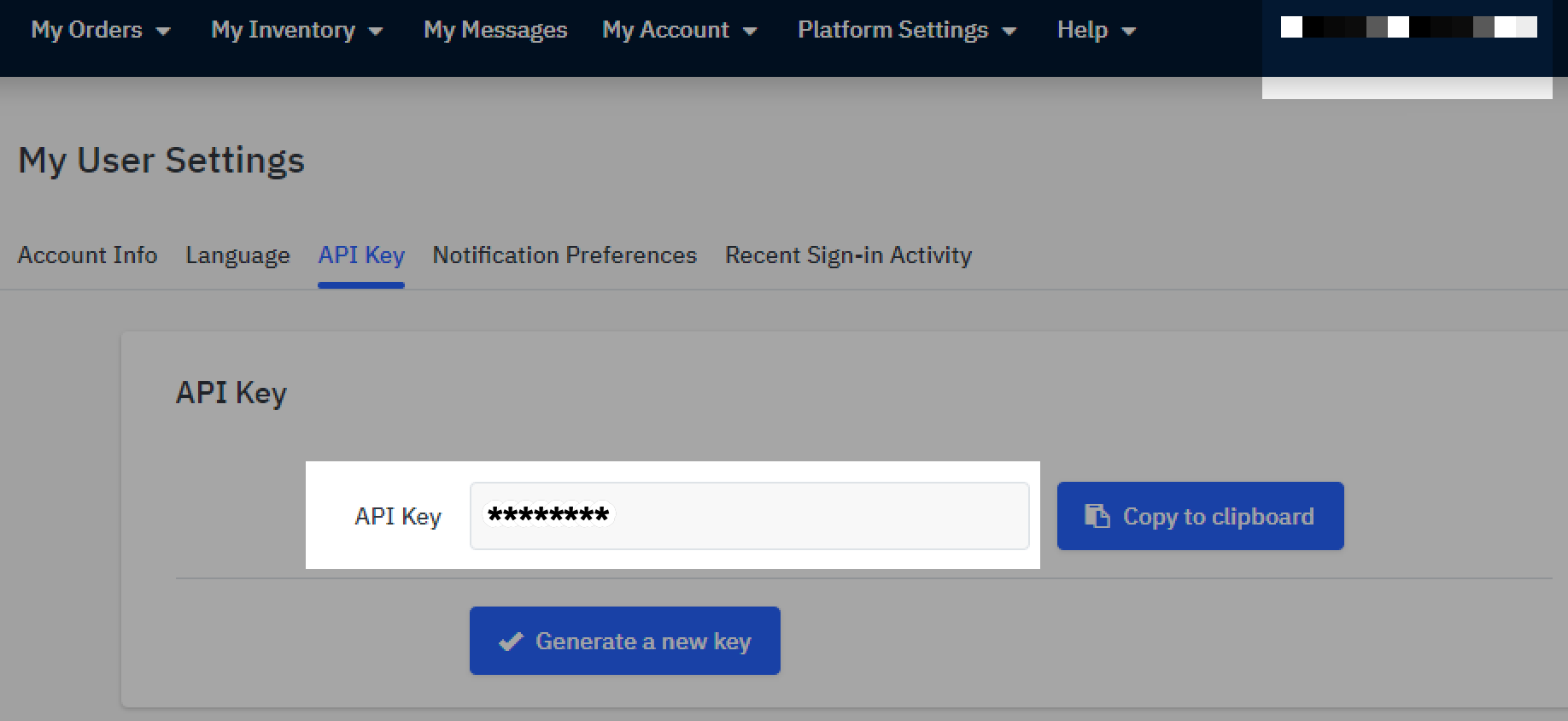1568x721 pixels.
Task: Open the My Orders menu
Action: click(x=87, y=30)
